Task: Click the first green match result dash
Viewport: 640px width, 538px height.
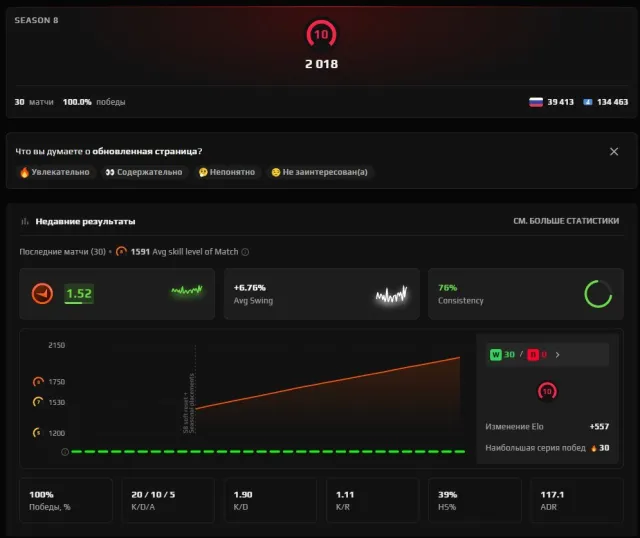Action: [x=76, y=451]
